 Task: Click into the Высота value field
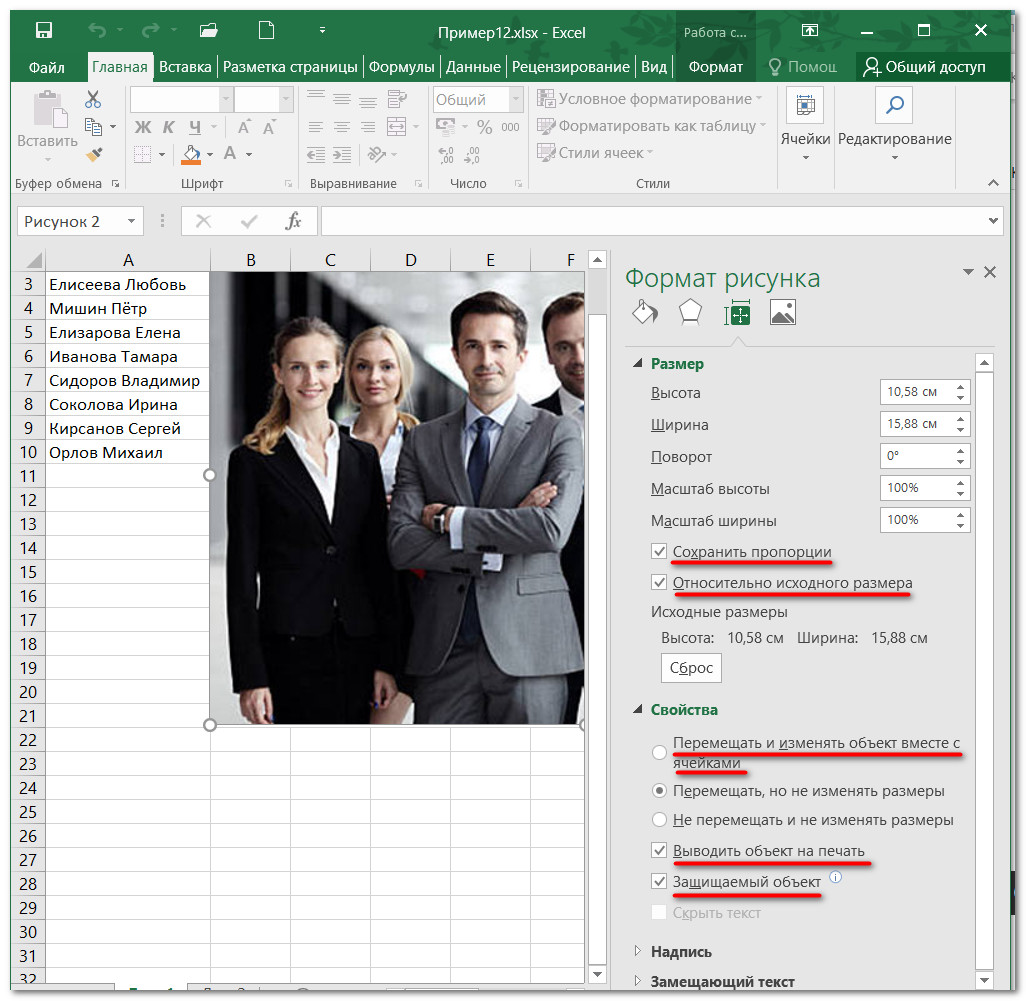pyautogui.click(x=915, y=392)
